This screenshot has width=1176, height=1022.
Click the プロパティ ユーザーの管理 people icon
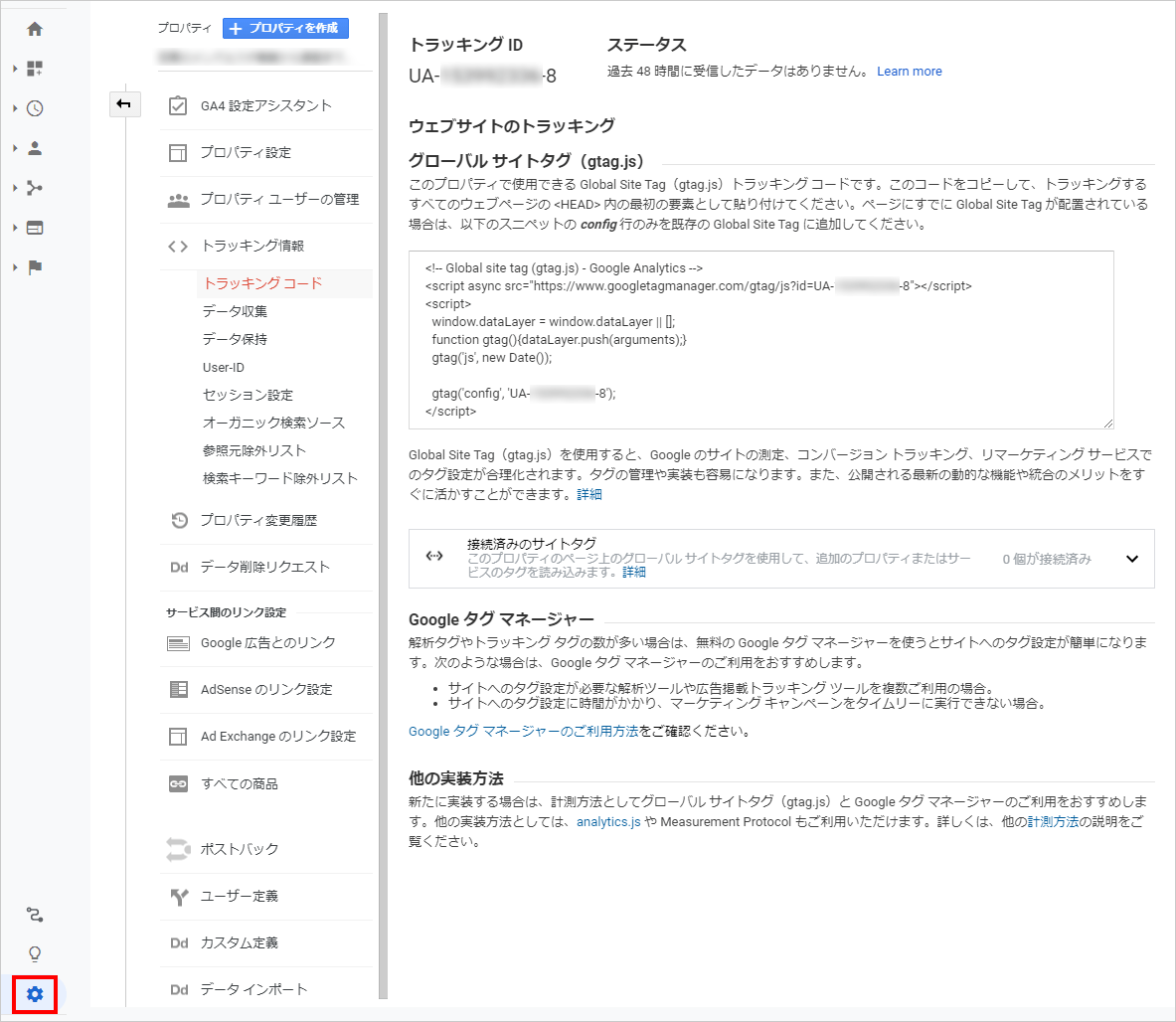tap(178, 200)
